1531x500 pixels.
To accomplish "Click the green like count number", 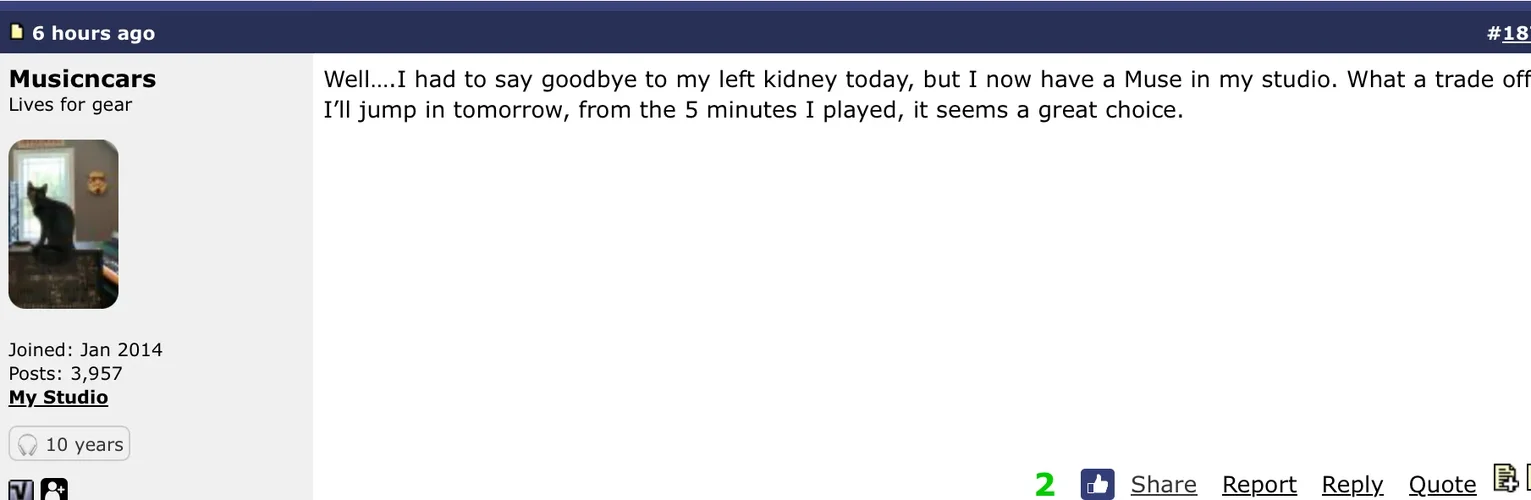I will click(1045, 485).
